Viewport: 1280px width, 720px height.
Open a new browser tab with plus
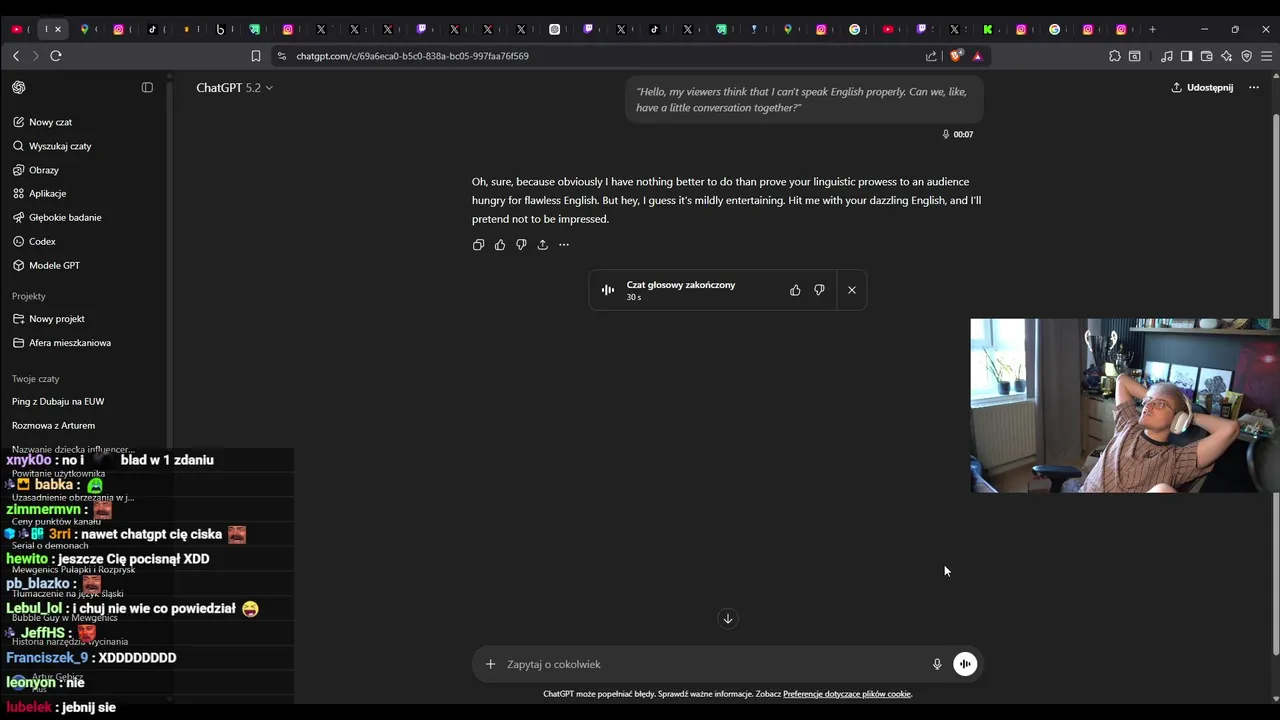(x=1152, y=29)
